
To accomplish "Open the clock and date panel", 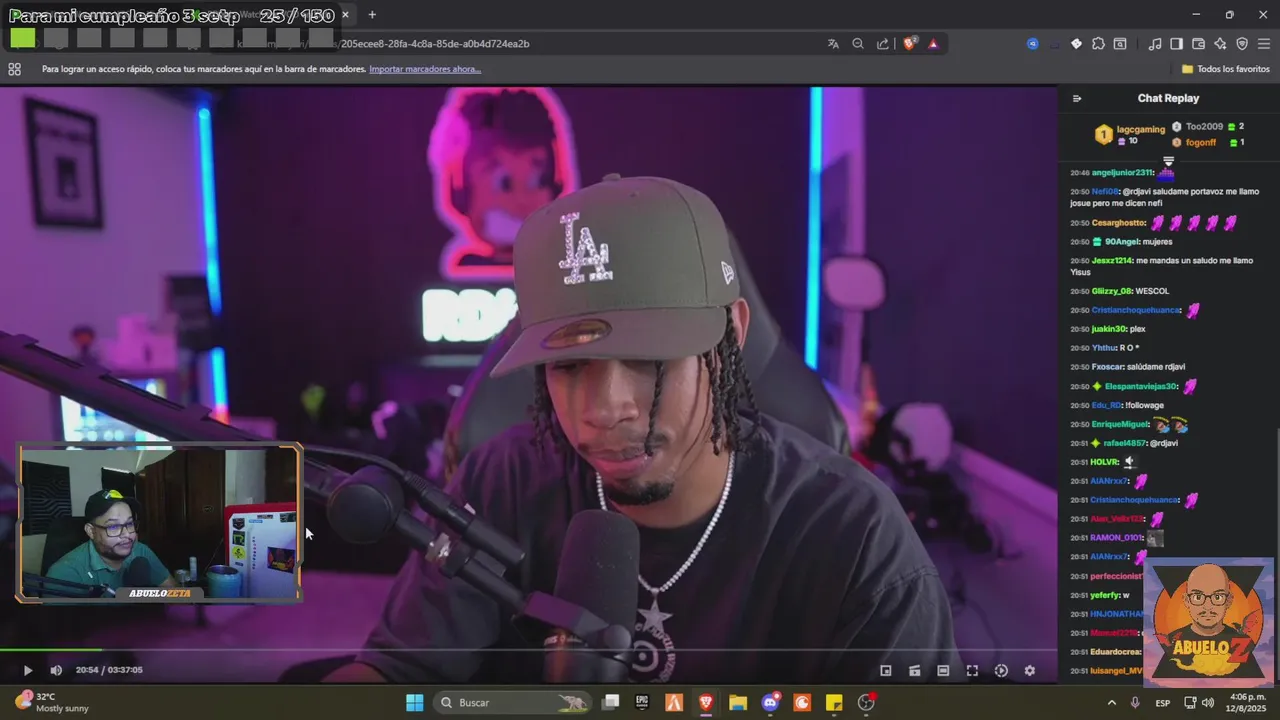I will coord(1247,702).
